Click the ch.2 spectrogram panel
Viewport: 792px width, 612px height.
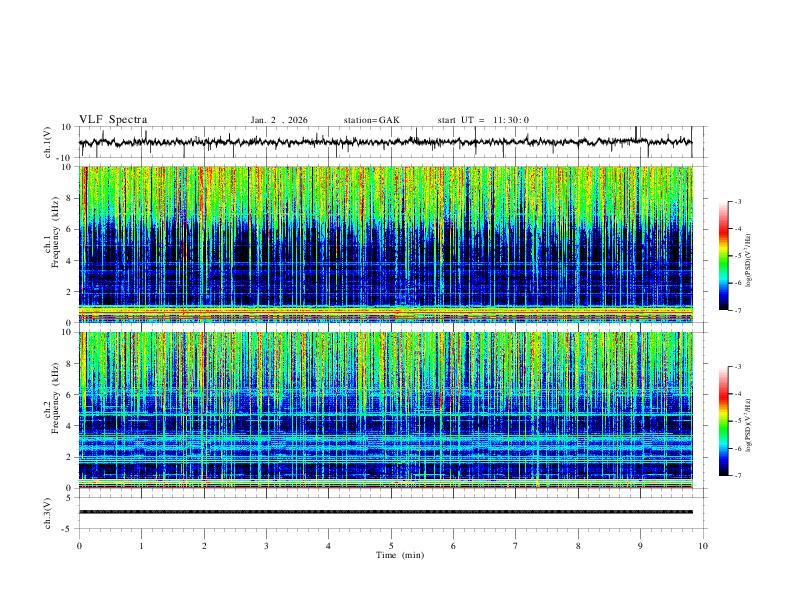click(x=385, y=410)
